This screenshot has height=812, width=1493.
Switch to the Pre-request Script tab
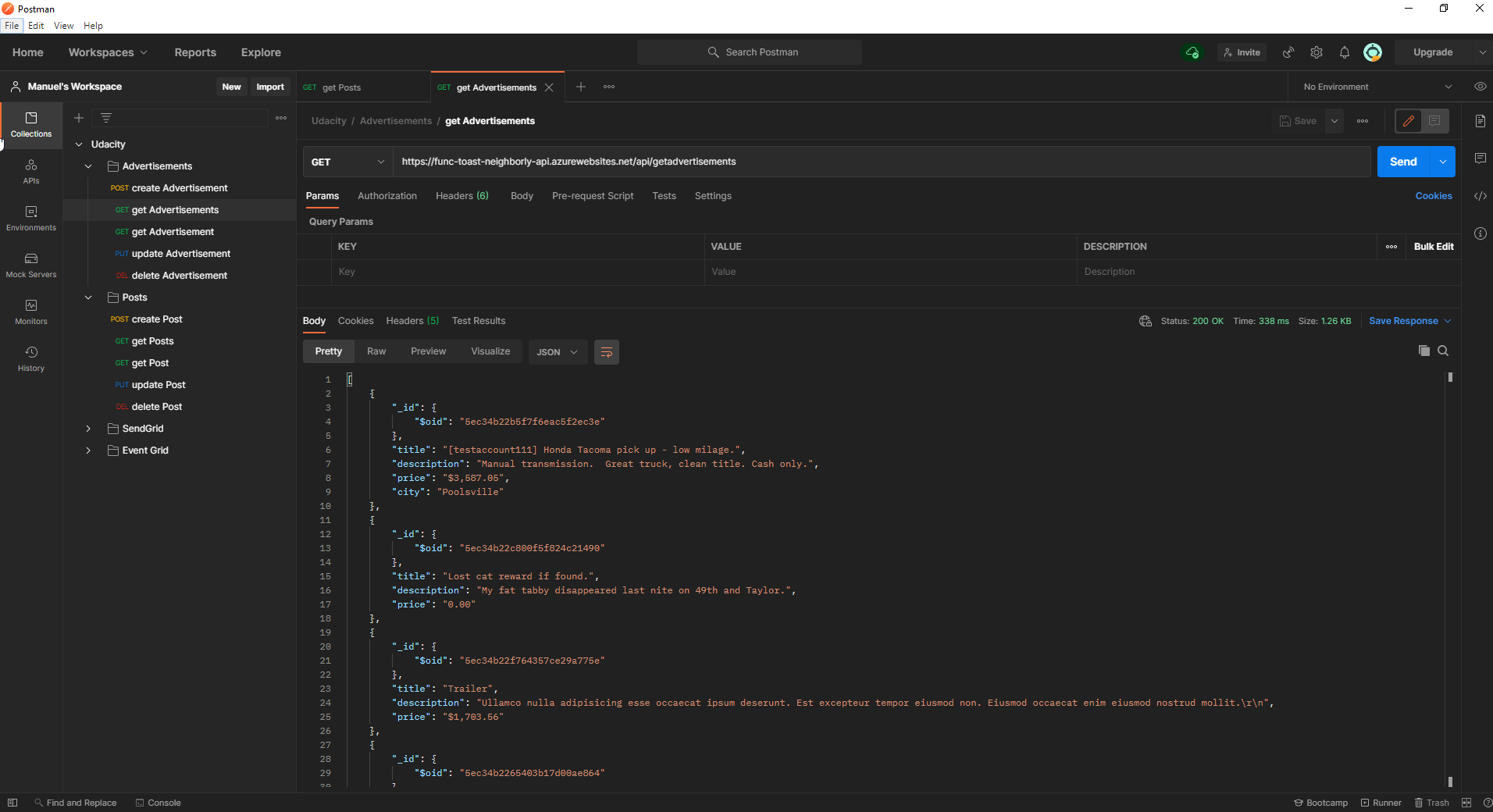click(593, 196)
